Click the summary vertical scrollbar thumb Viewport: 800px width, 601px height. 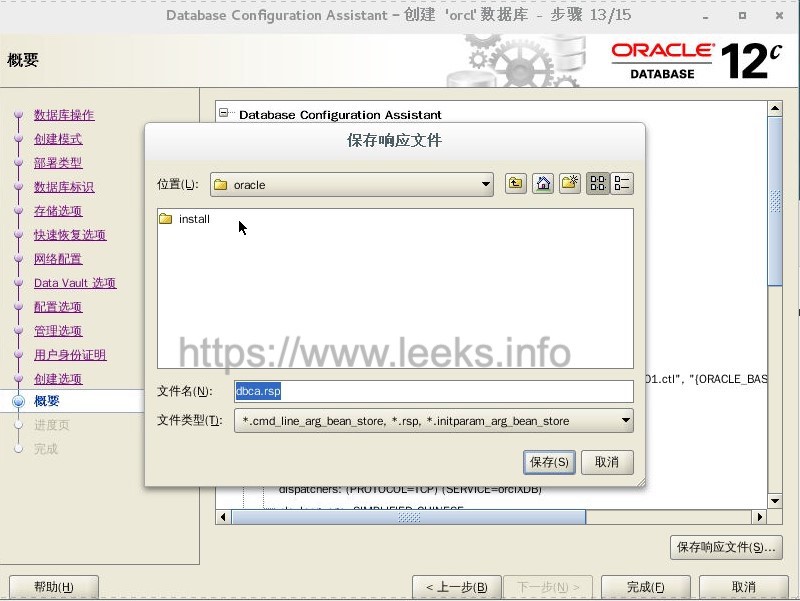click(775, 202)
